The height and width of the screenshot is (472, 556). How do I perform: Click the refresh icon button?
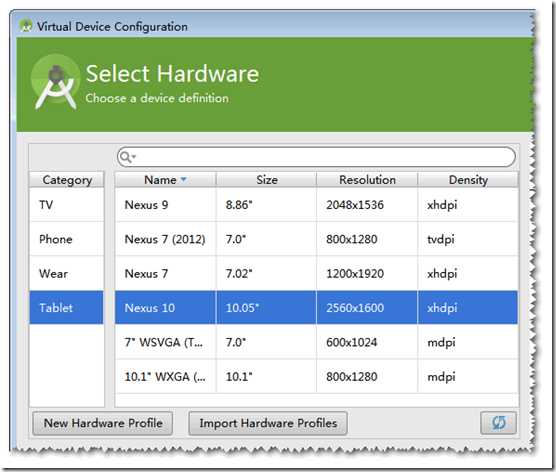[498, 423]
